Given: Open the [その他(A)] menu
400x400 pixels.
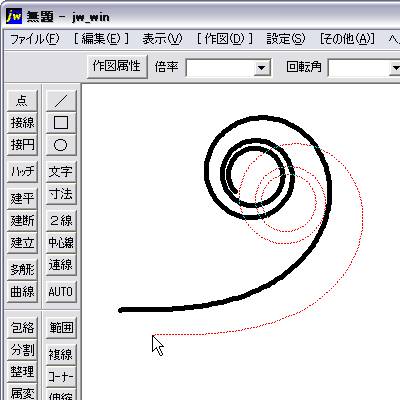Looking at the screenshot, I should pyautogui.click(x=347, y=39).
